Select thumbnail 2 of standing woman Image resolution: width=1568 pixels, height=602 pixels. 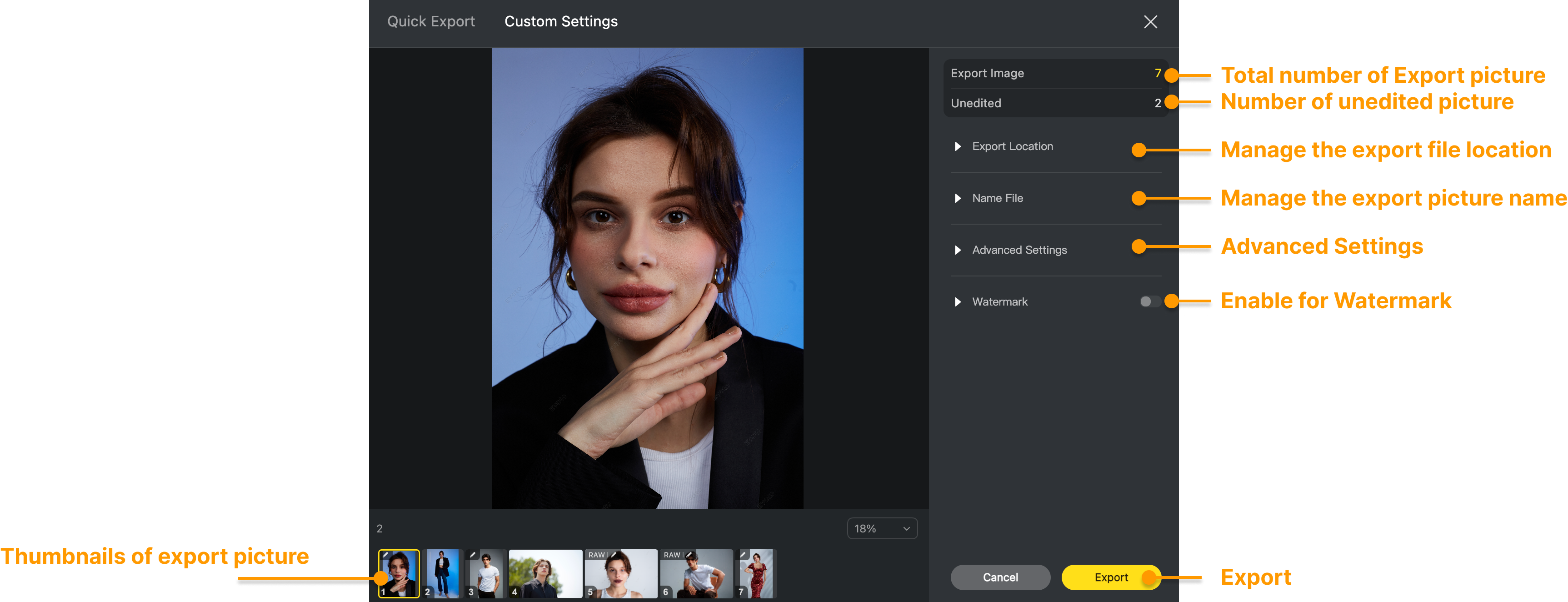(x=443, y=573)
